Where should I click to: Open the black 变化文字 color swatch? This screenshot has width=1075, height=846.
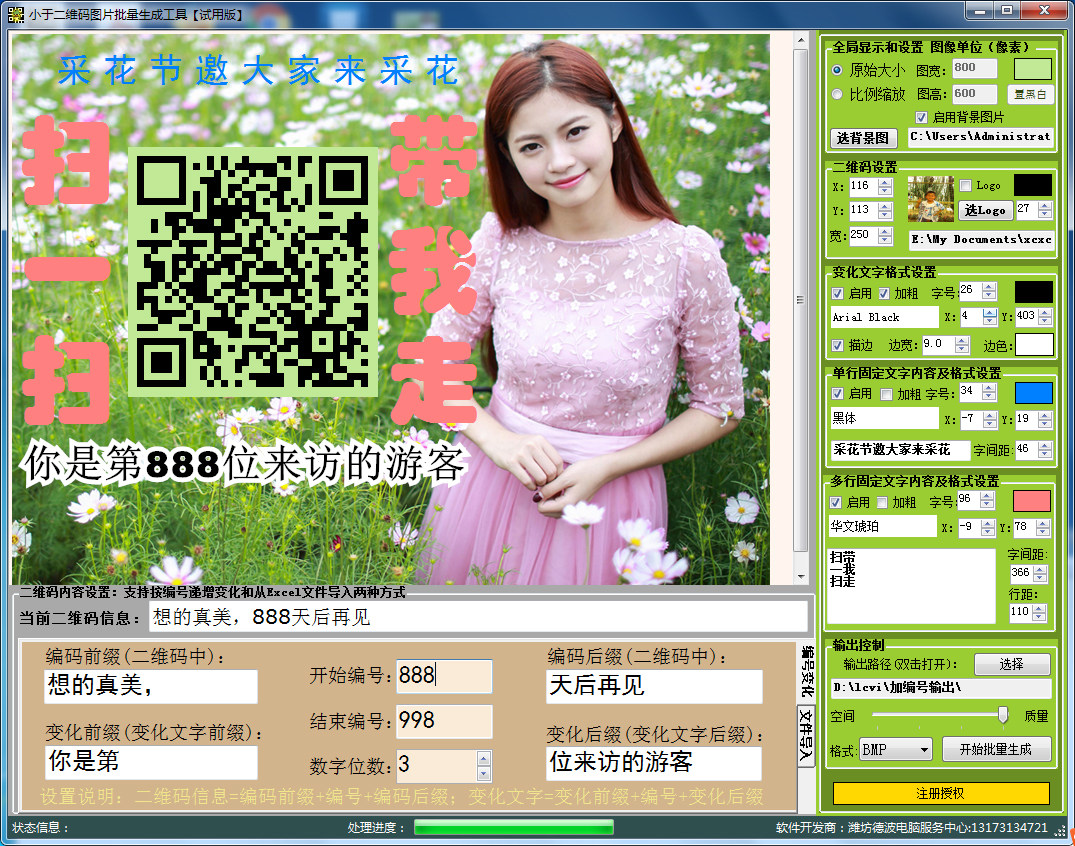(x=1034, y=292)
